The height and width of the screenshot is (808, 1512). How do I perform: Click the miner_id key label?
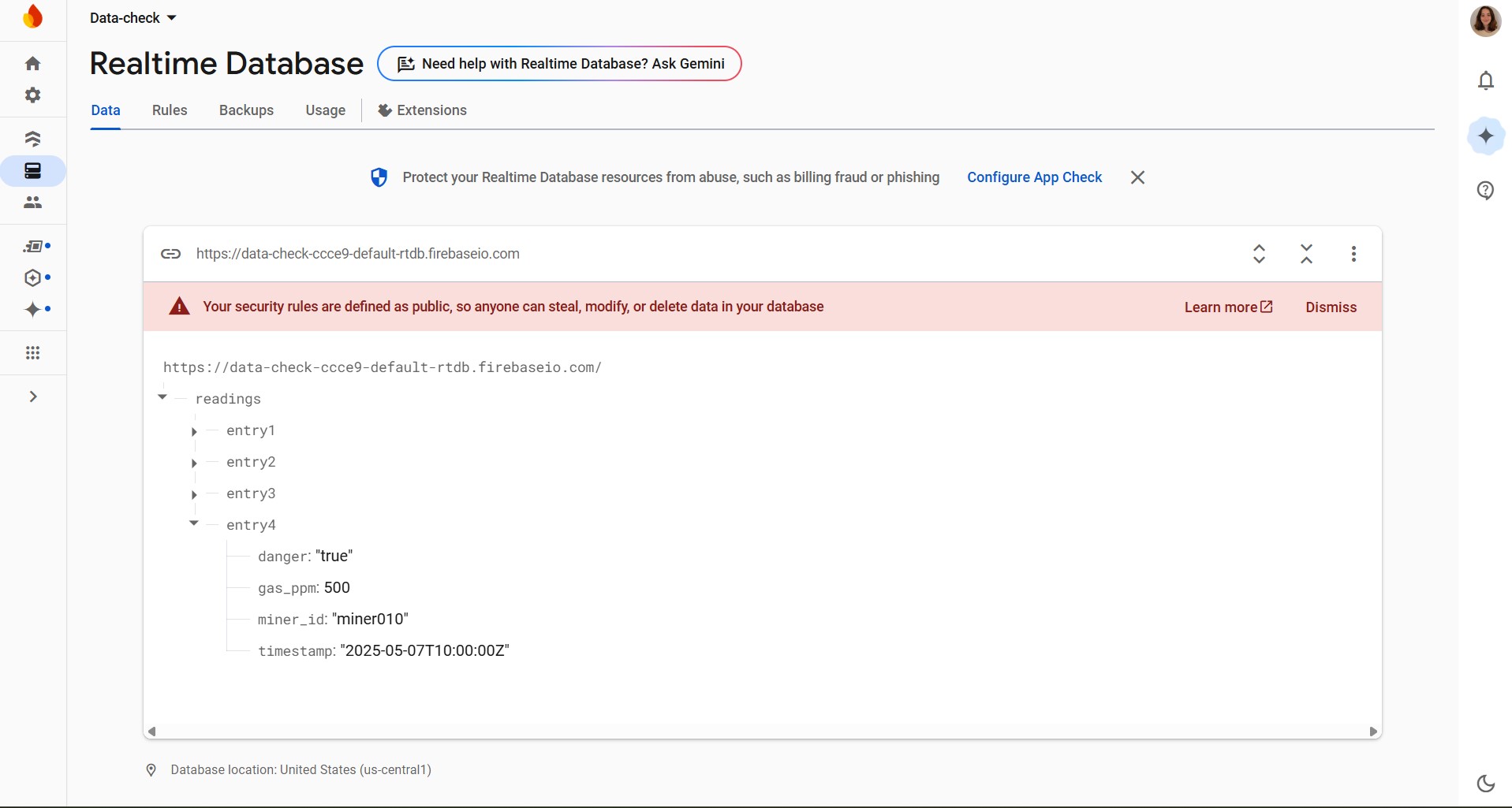(291, 620)
